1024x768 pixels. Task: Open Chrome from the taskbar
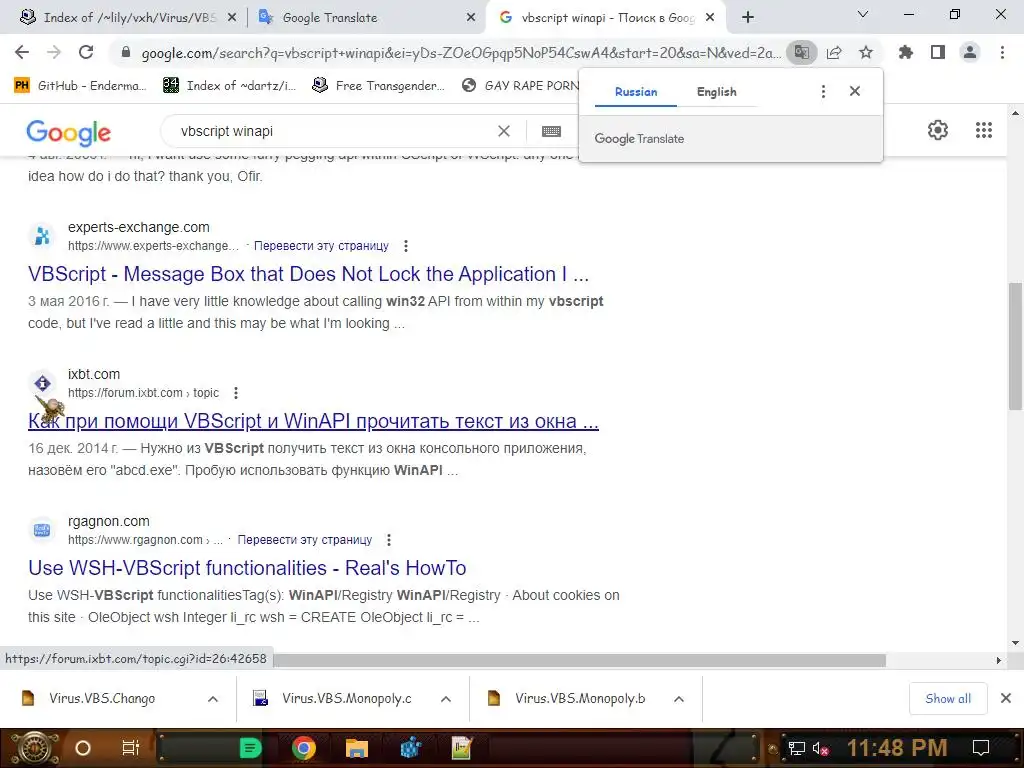point(304,748)
